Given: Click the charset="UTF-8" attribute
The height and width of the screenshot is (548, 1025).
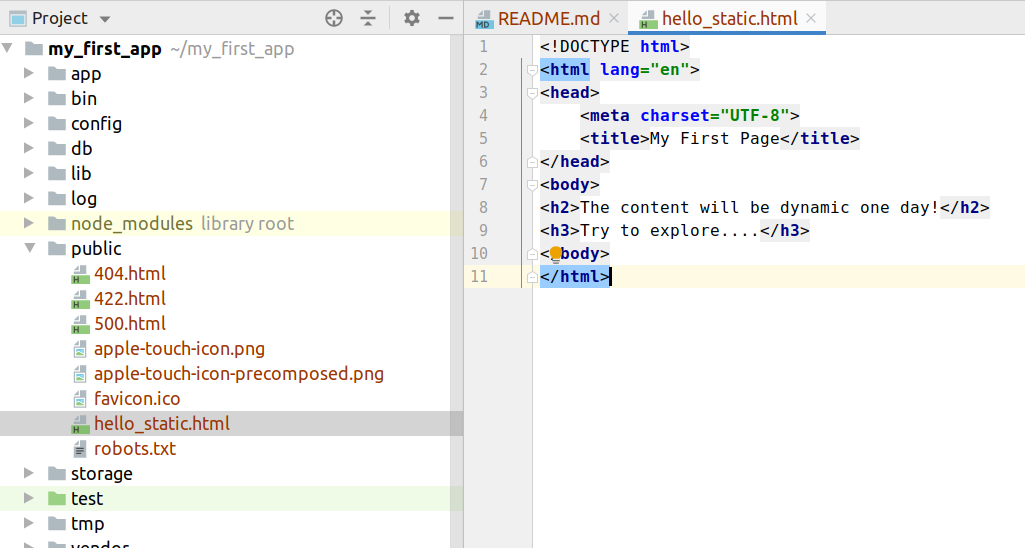Looking at the screenshot, I should tap(714, 116).
